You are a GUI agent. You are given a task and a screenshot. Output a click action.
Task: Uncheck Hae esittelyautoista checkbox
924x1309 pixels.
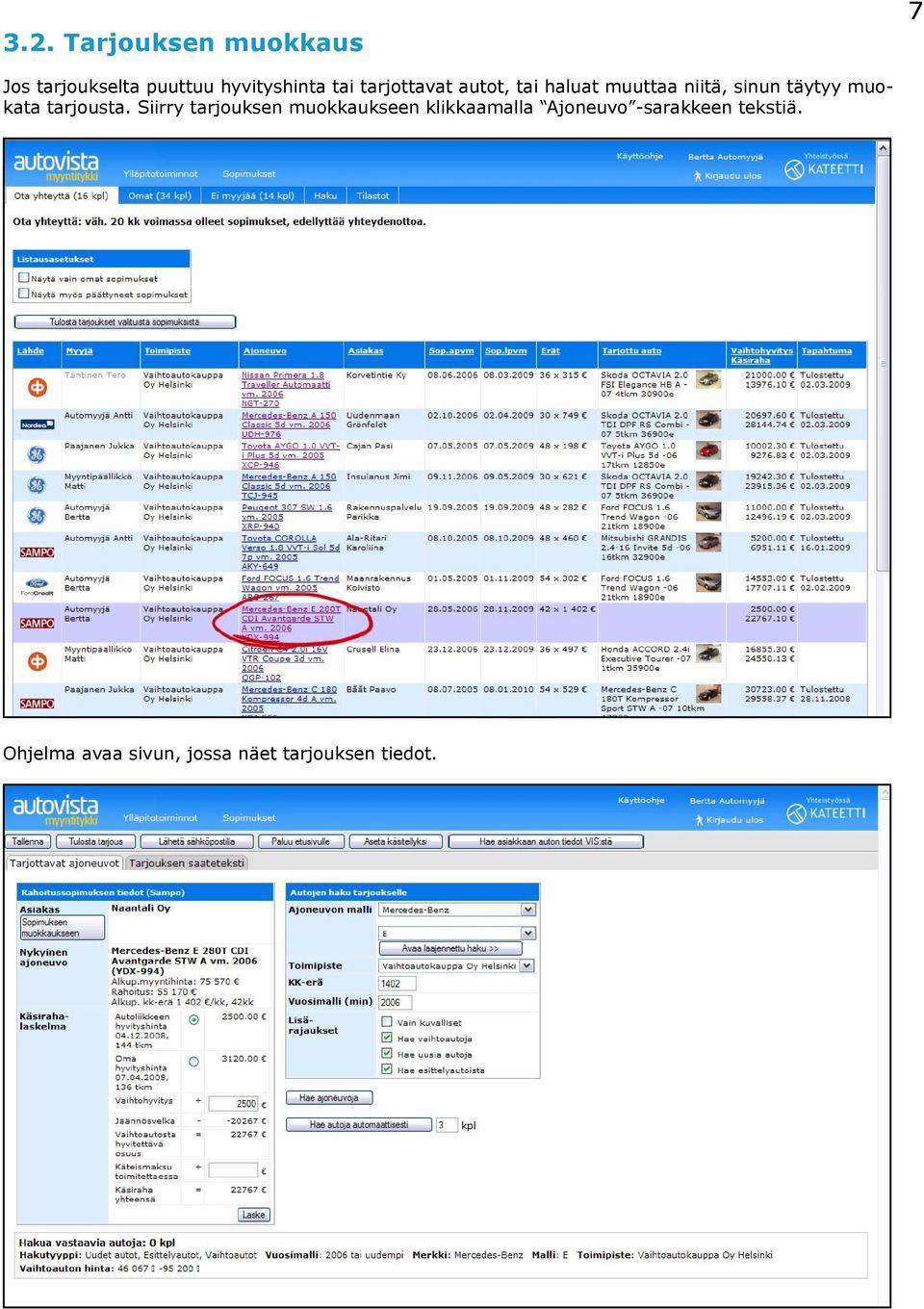387,1069
